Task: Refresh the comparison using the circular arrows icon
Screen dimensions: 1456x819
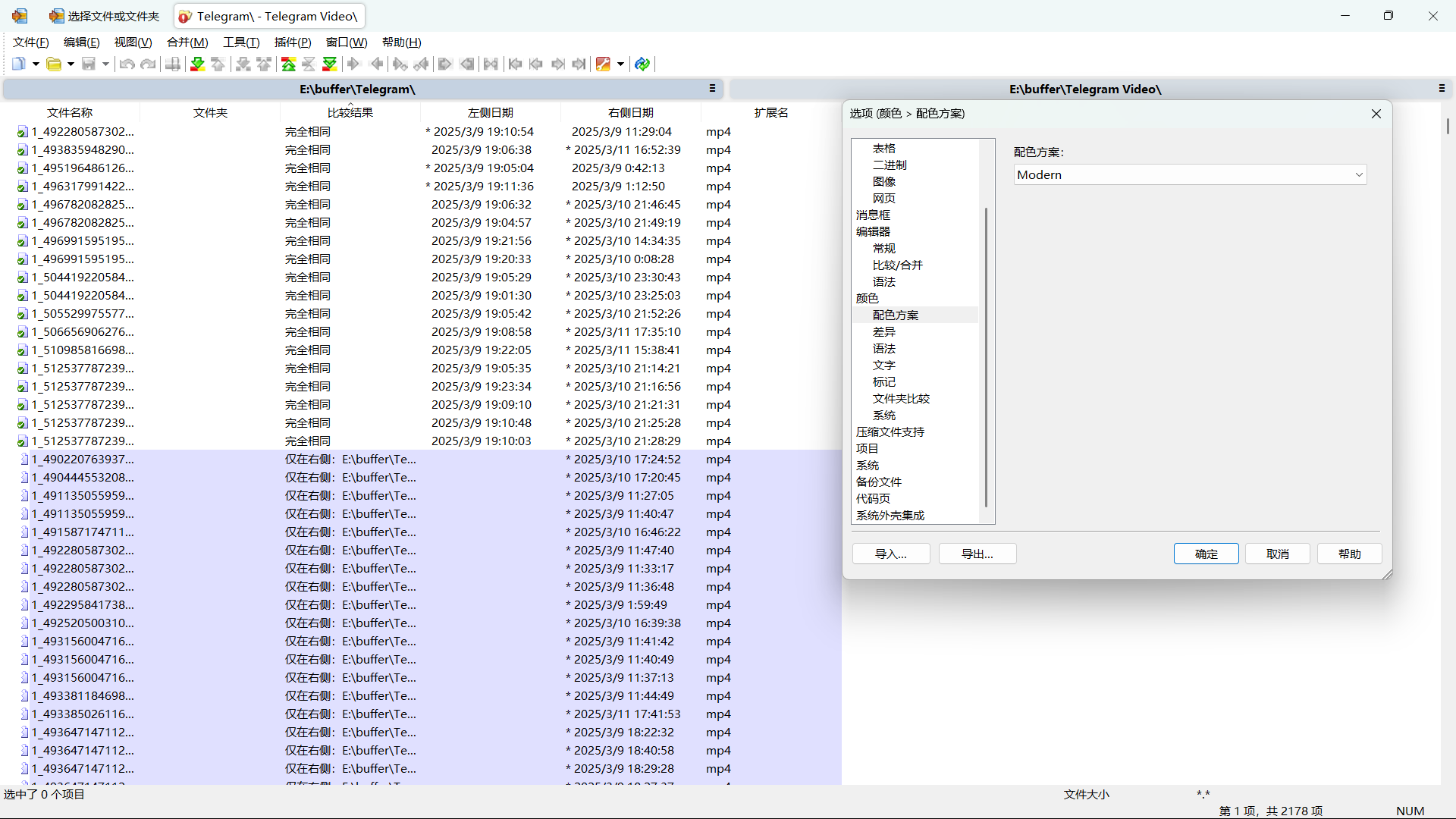Action: [x=642, y=64]
